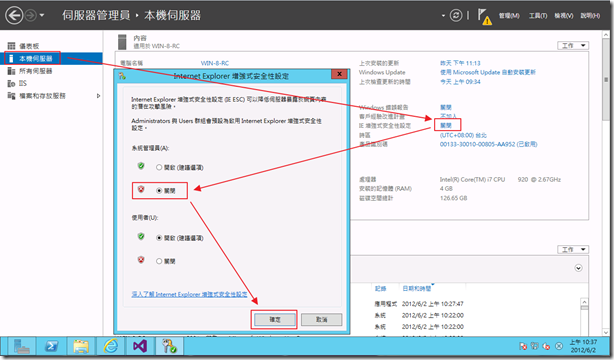Select 檔案和存放服務 in the sidebar

pos(42,96)
